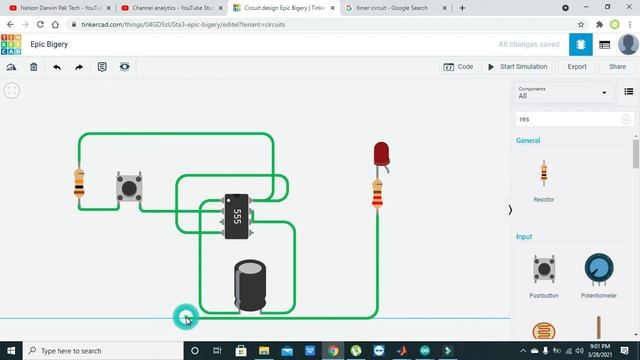Viewport: 640px width, 360px height.
Task: Click the Windows taskbar search box
Action: (x=102, y=351)
